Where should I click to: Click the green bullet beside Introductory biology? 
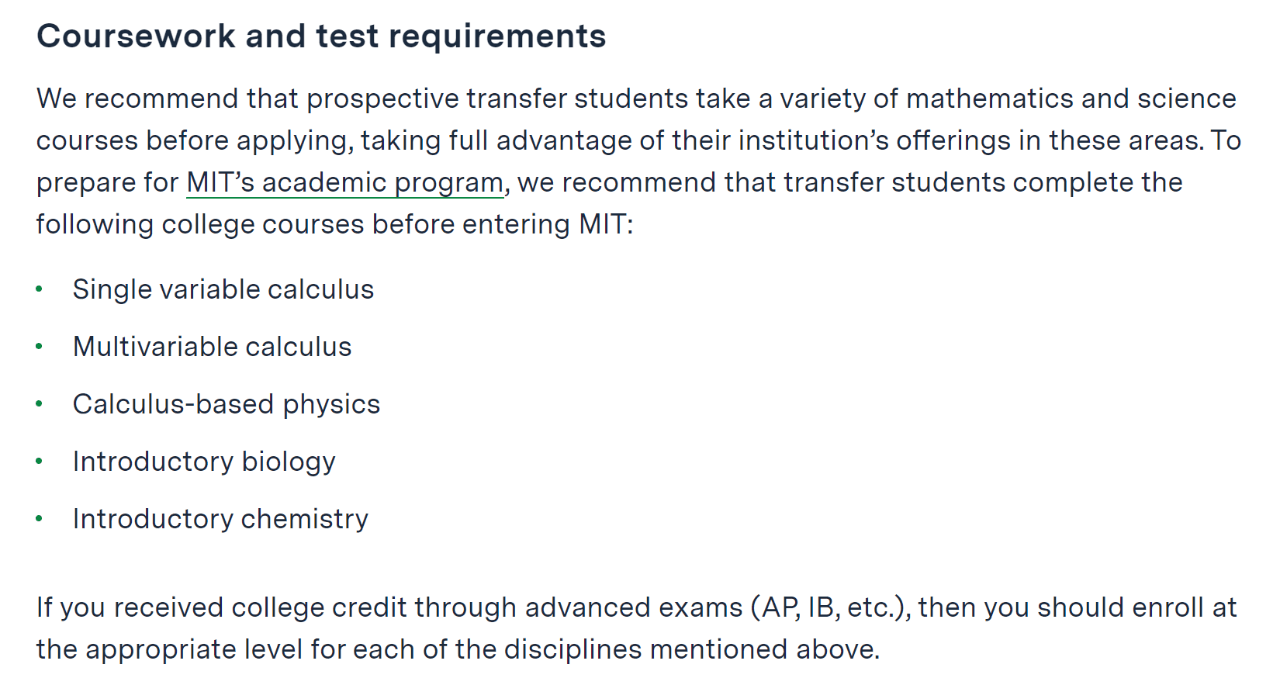click(39, 463)
